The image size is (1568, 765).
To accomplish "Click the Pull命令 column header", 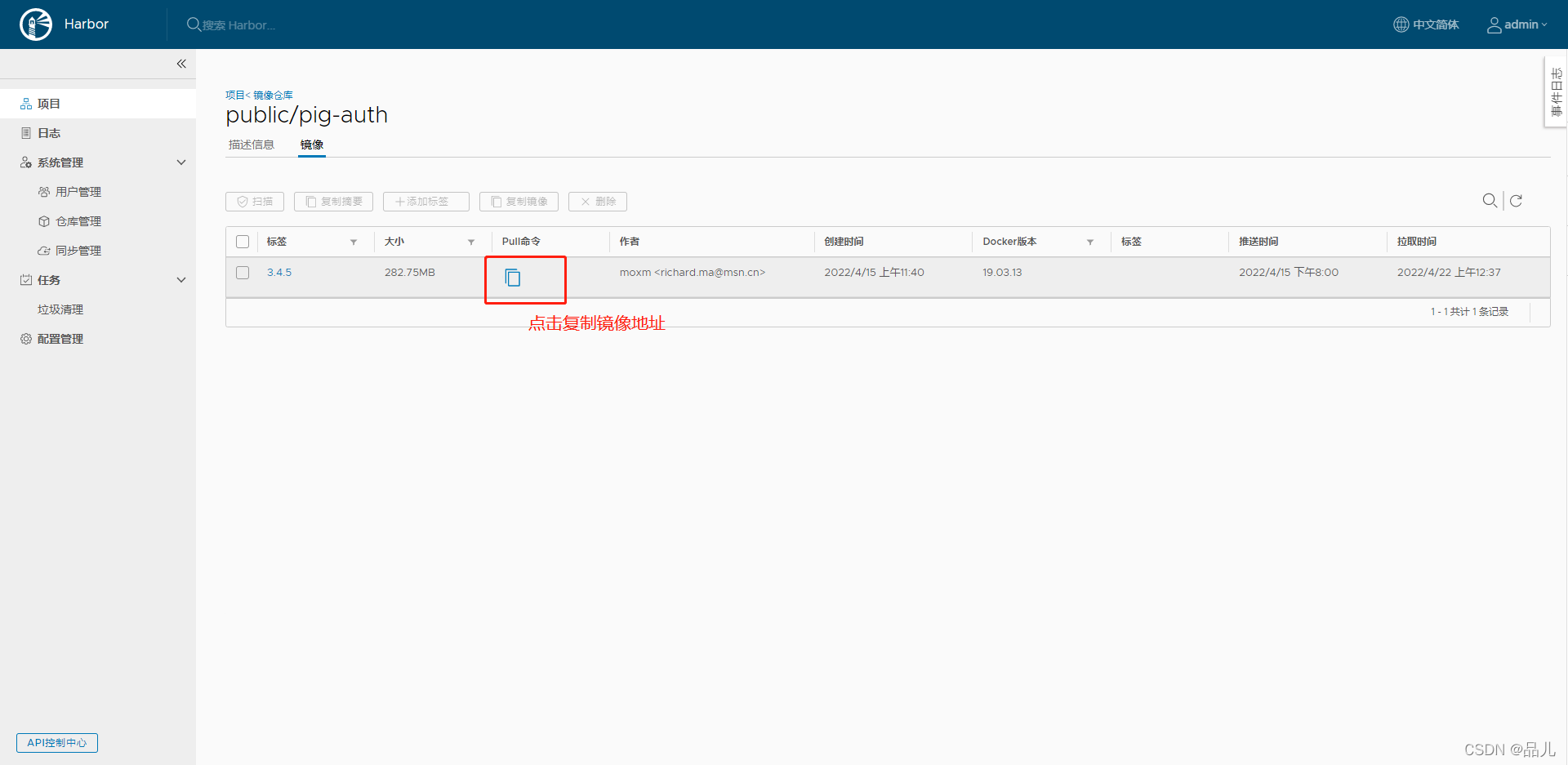I will coord(521,242).
